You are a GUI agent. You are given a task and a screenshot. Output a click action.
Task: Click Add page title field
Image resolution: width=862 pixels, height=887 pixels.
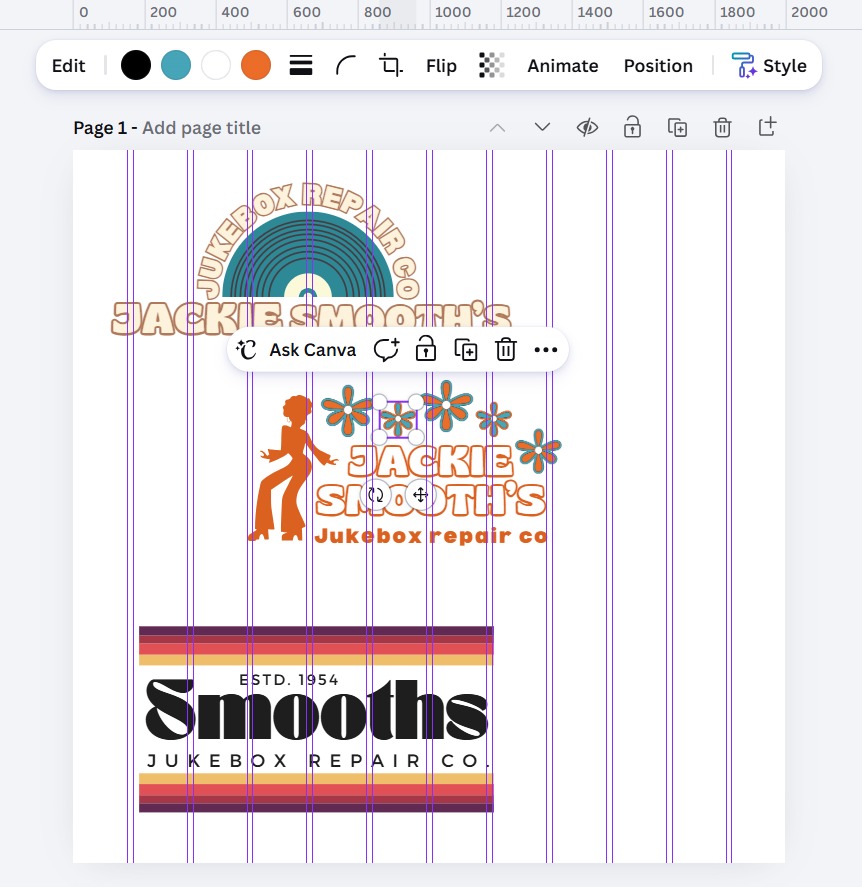pyautogui.click(x=201, y=128)
